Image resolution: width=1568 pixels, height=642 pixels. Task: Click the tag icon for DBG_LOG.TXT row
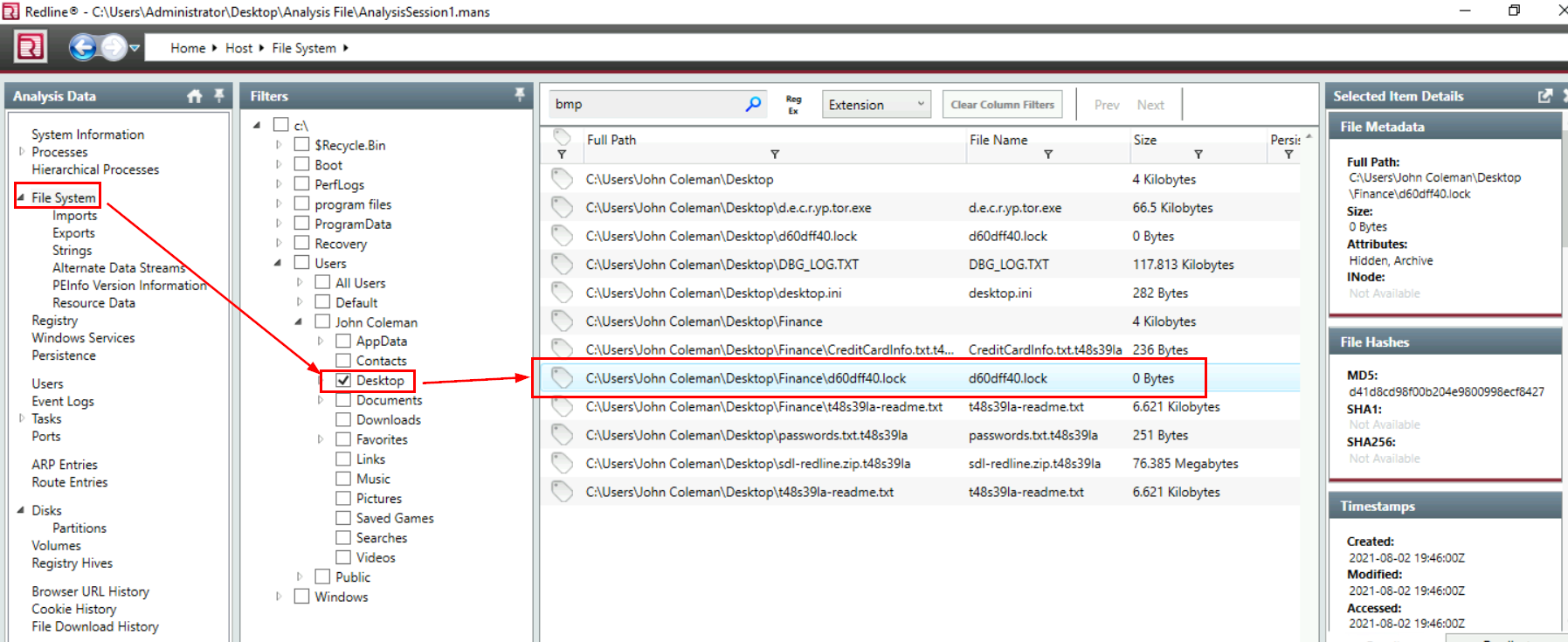click(562, 265)
